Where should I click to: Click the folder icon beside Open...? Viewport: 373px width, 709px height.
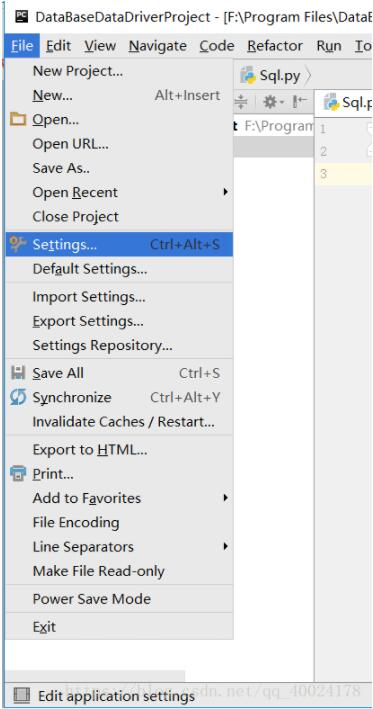click(18, 120)
